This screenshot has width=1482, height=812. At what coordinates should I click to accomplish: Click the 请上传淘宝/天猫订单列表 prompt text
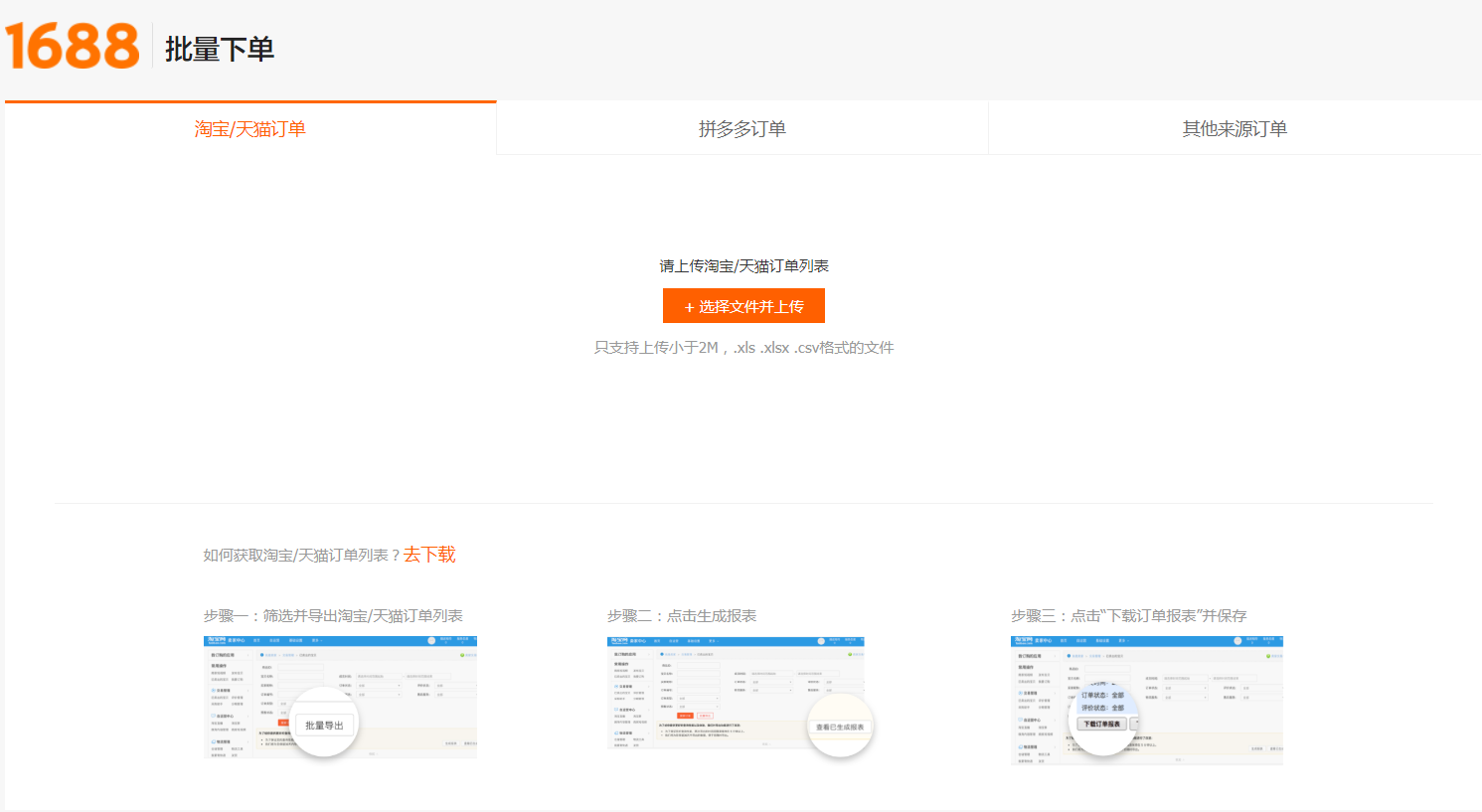(743, 266)
